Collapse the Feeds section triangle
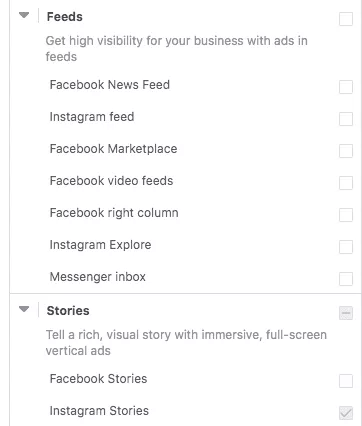Screen dimensions: 362x426 (24, 15)
